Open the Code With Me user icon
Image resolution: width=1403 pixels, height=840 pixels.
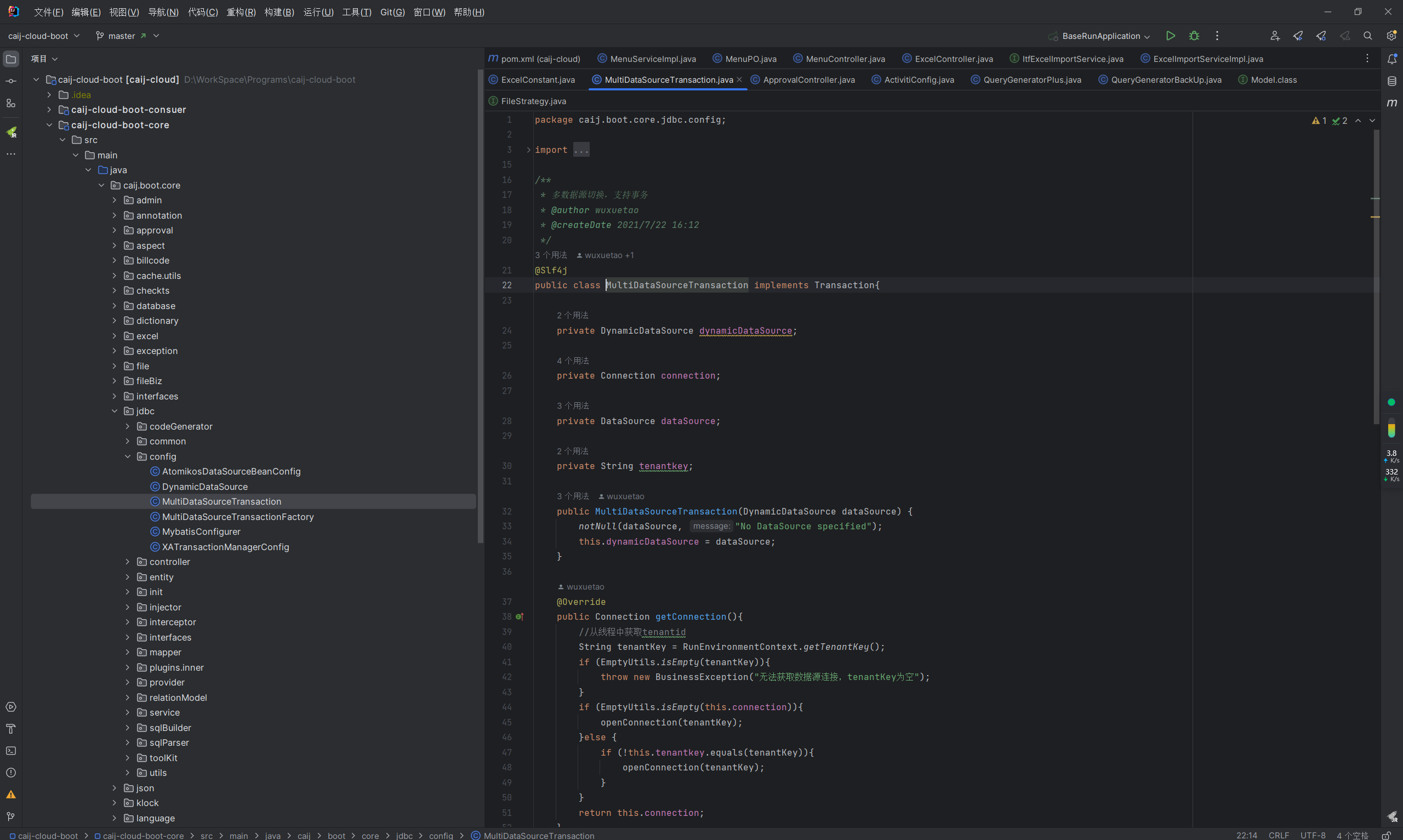tap(1275, 36)
